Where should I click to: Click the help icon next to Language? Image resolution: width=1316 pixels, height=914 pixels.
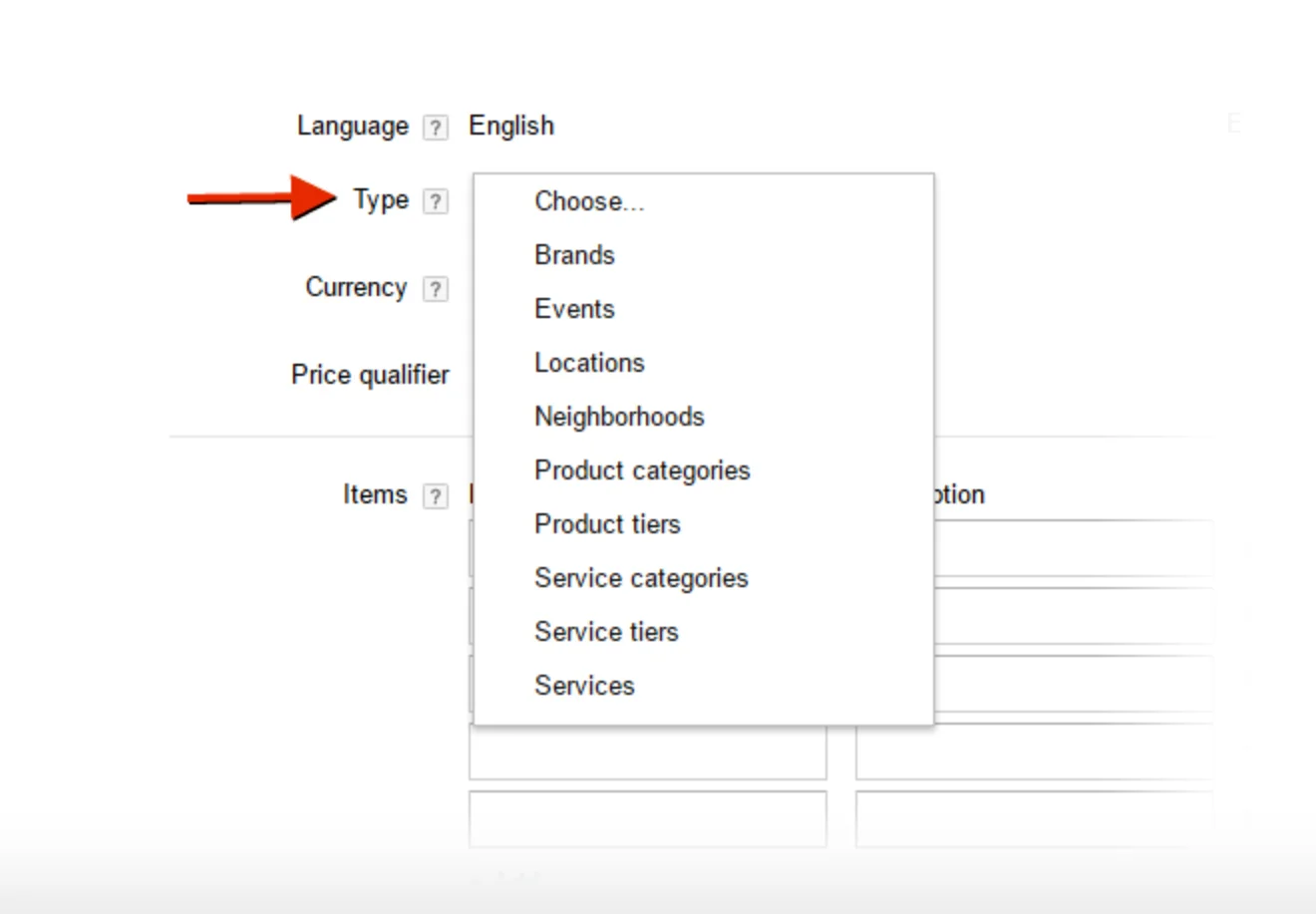[436, 128]
